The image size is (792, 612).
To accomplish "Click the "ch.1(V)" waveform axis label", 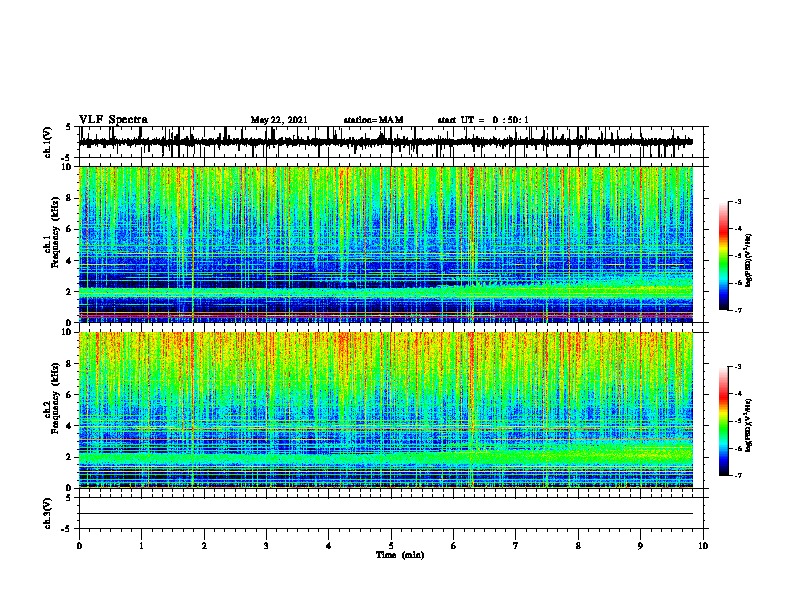I will click(48, 142).
